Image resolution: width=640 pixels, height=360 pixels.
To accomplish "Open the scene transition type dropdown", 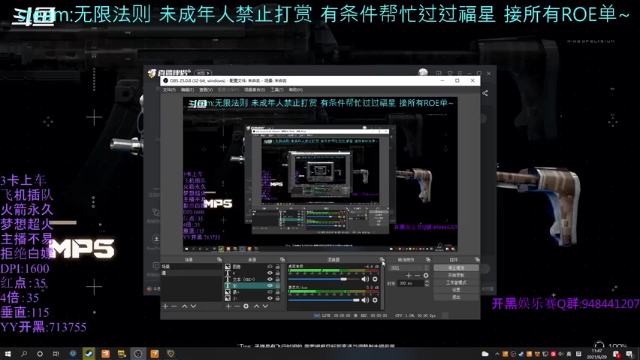I will click(409, 268).
